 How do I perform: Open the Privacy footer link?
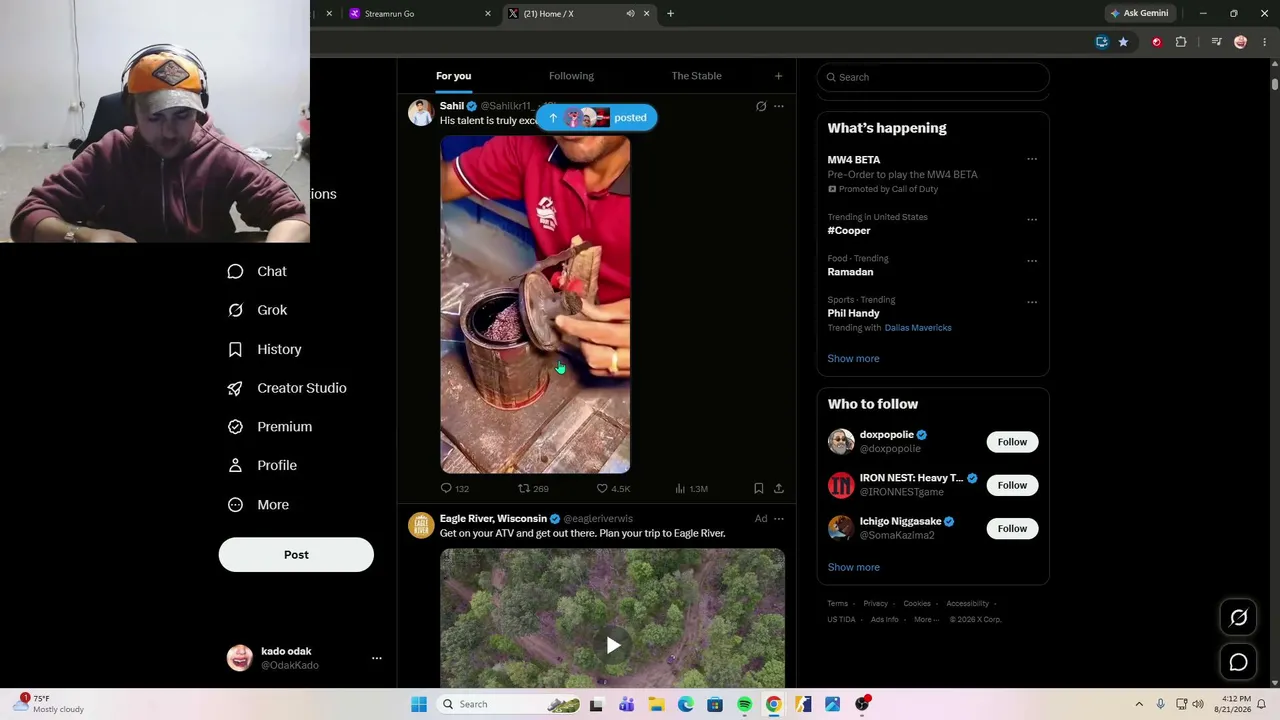pos(875,604)
